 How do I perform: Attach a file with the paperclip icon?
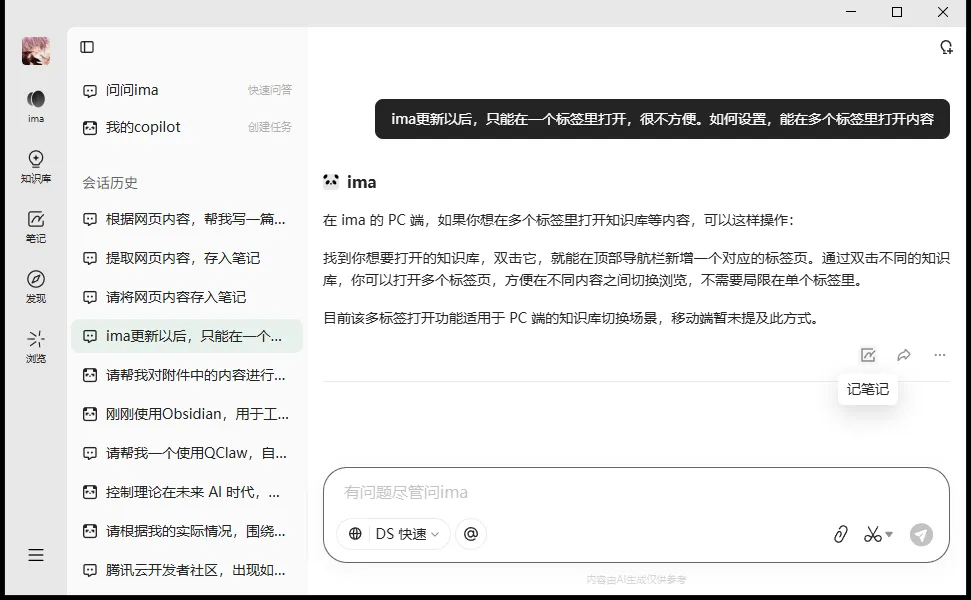[x=840, y=534]
